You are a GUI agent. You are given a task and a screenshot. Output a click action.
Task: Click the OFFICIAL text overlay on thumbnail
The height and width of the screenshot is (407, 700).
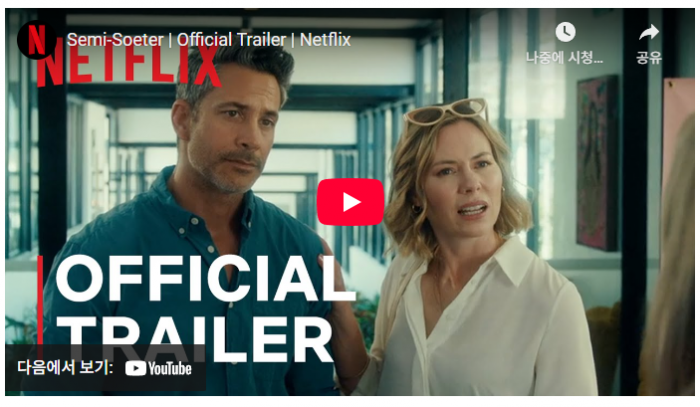tap(206, 278)
